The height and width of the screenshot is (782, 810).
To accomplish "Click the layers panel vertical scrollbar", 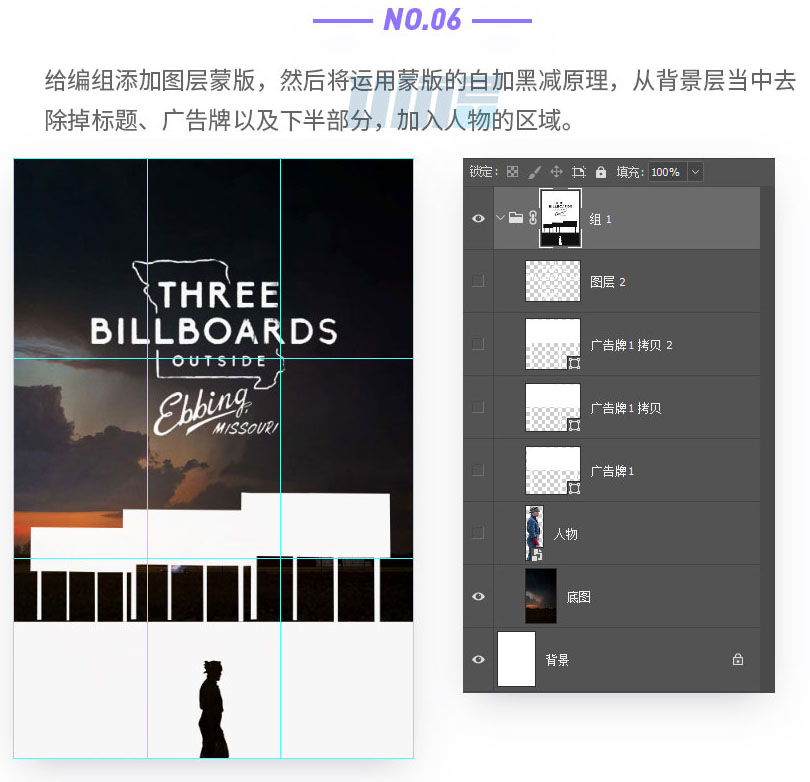I will click(767, 439).
